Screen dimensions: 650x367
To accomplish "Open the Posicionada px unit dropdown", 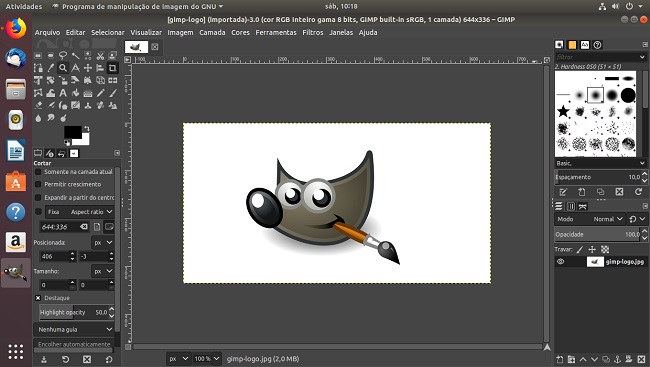I will [103, 242].
